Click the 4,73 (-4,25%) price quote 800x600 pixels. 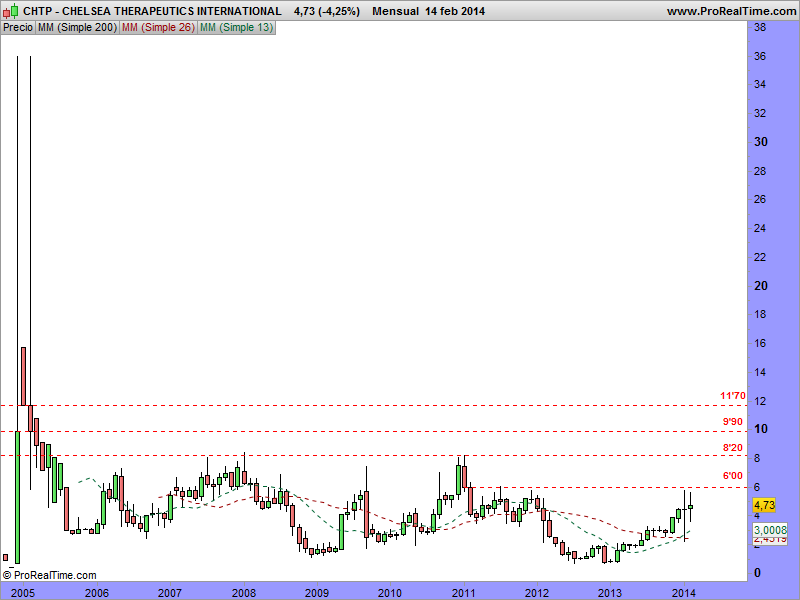pos(327,11)
